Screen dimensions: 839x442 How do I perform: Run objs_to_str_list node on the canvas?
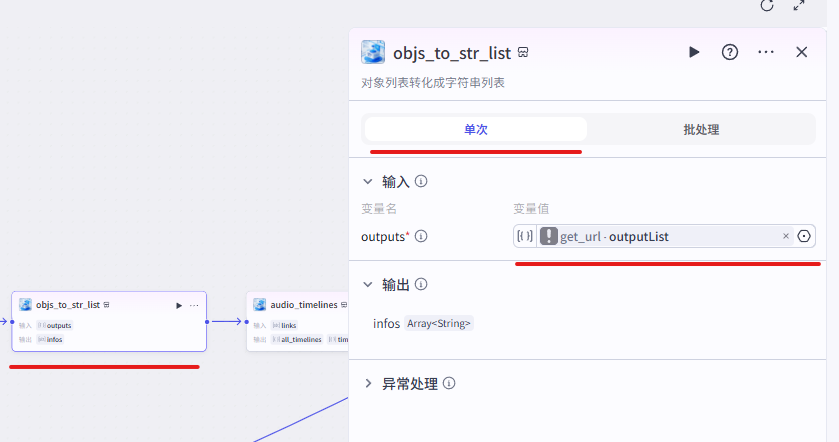coord(179,306)
